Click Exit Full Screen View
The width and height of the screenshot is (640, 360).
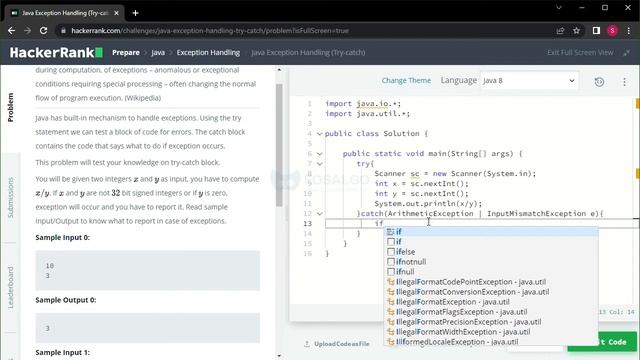click(x=580, y=52)
